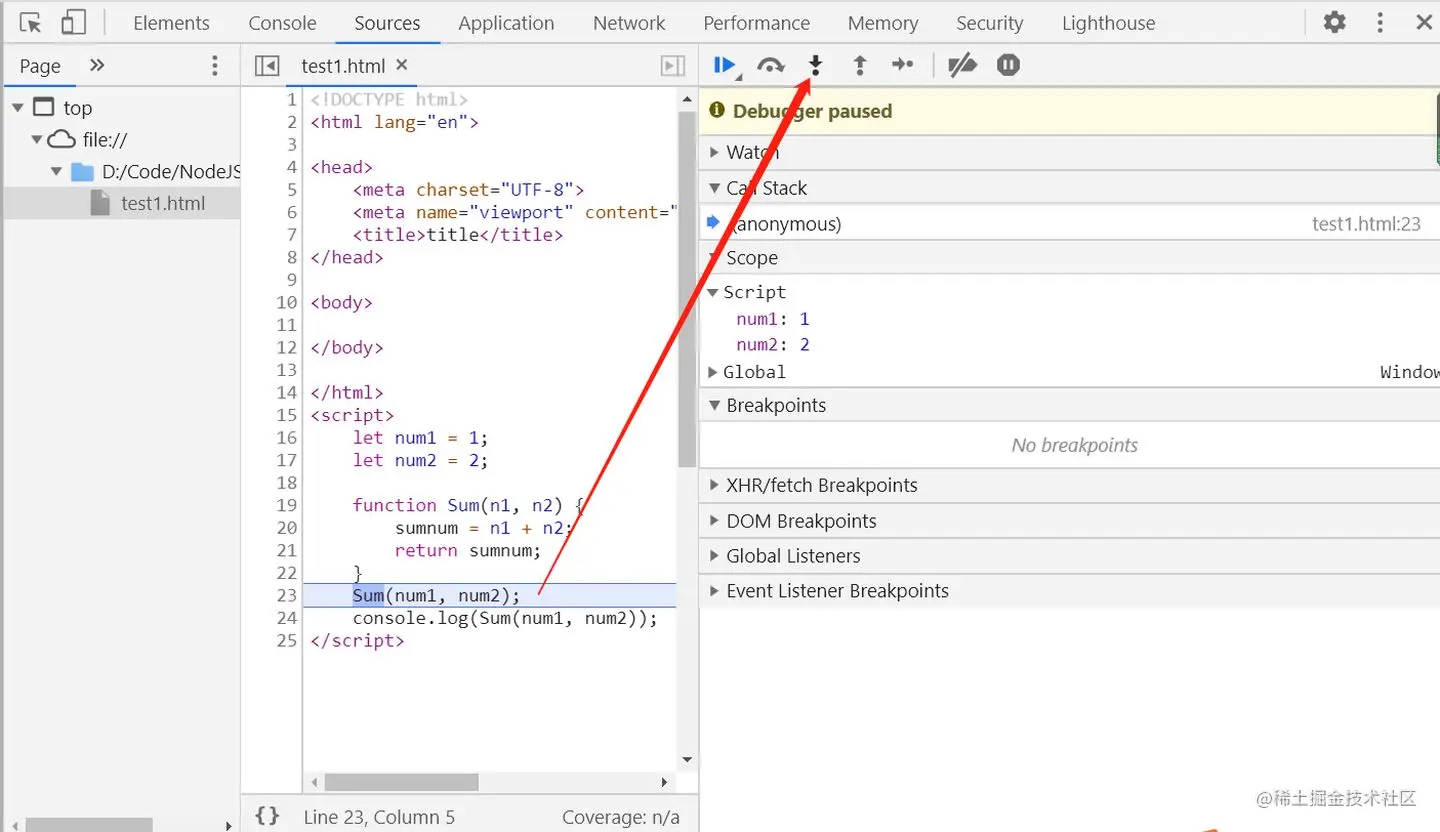Select the (anonymous) call stack frame

1070,224
